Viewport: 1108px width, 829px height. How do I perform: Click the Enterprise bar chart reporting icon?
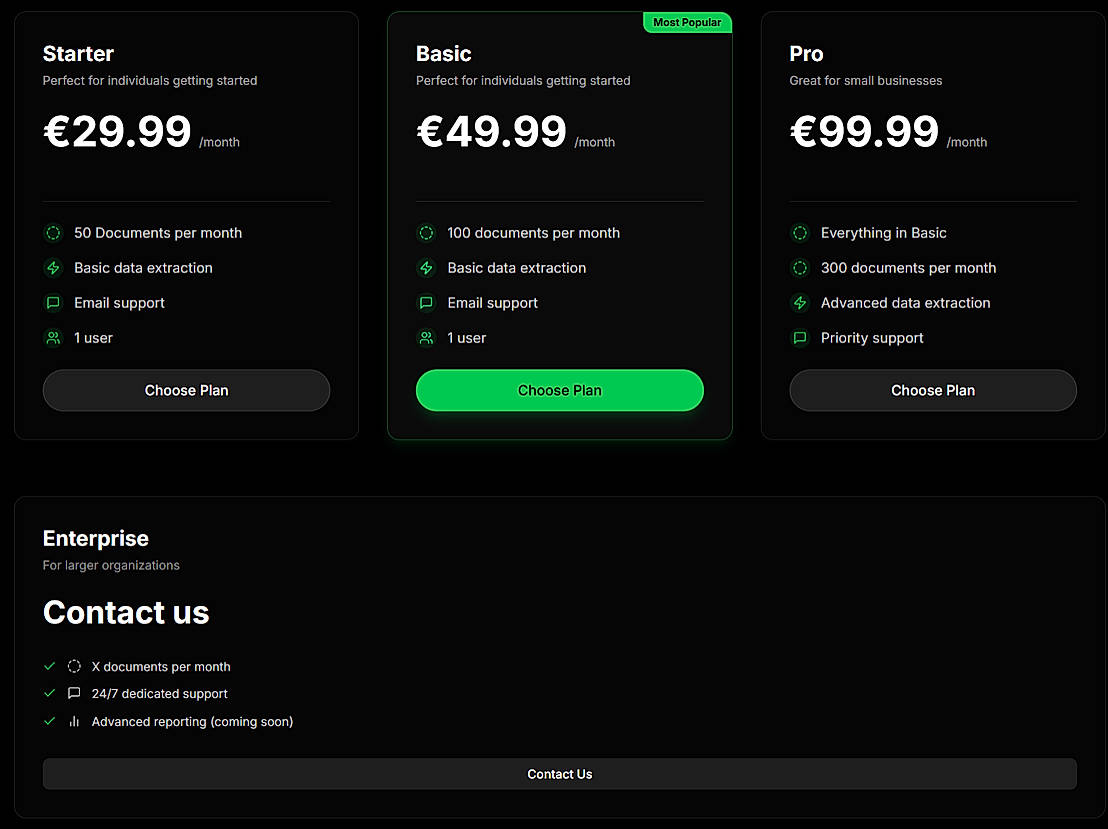(74, 721)
